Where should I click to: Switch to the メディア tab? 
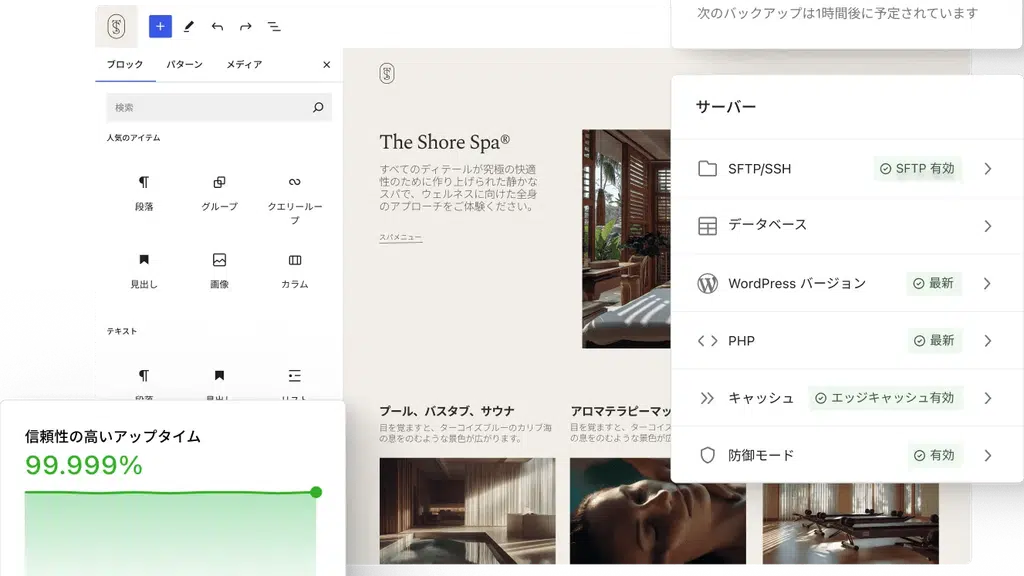[x=244, y=64]
